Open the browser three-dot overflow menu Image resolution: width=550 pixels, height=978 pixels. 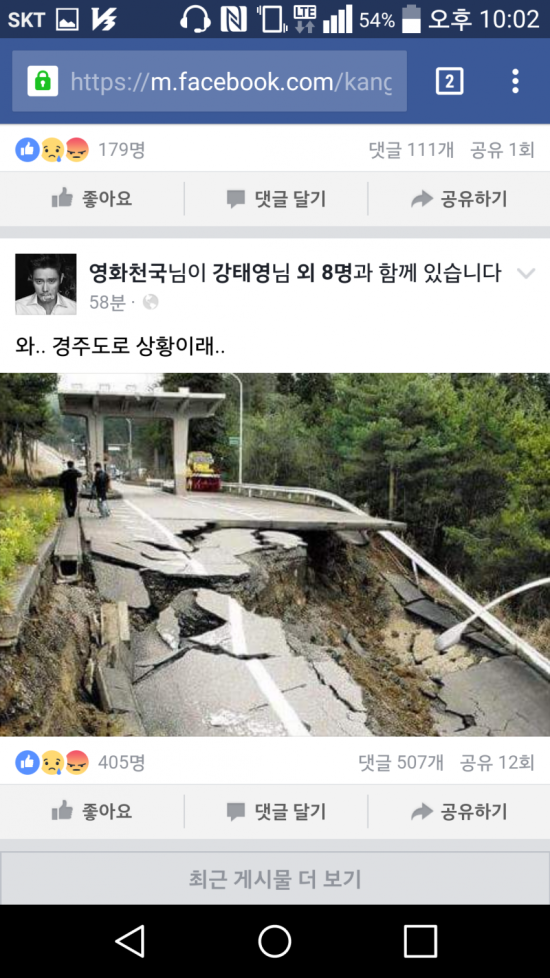tap(515, 81)
